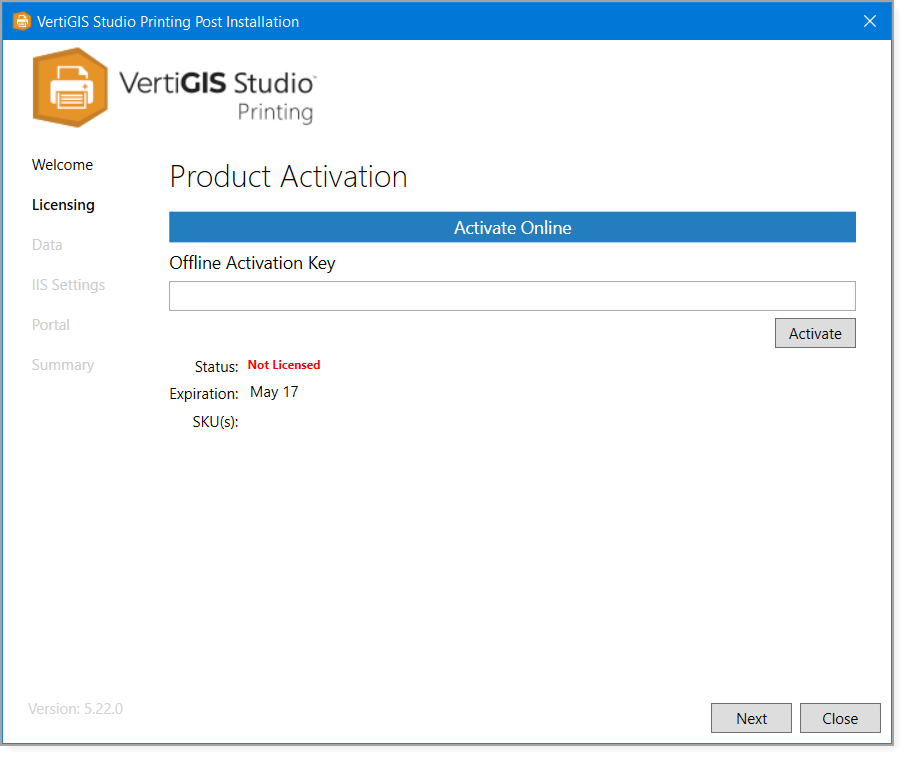This screenshot has width=906, height=758.
Task: Open the Welcome step in the sidebar
Action: coord(62,164)
